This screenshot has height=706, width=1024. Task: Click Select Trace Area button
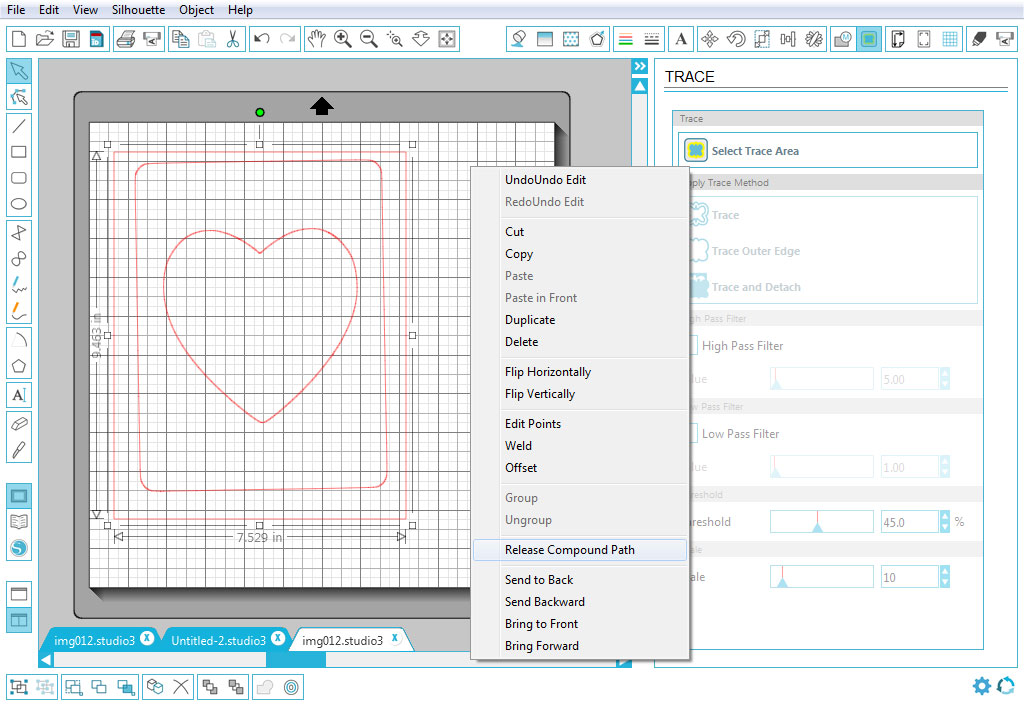[828, 151]
